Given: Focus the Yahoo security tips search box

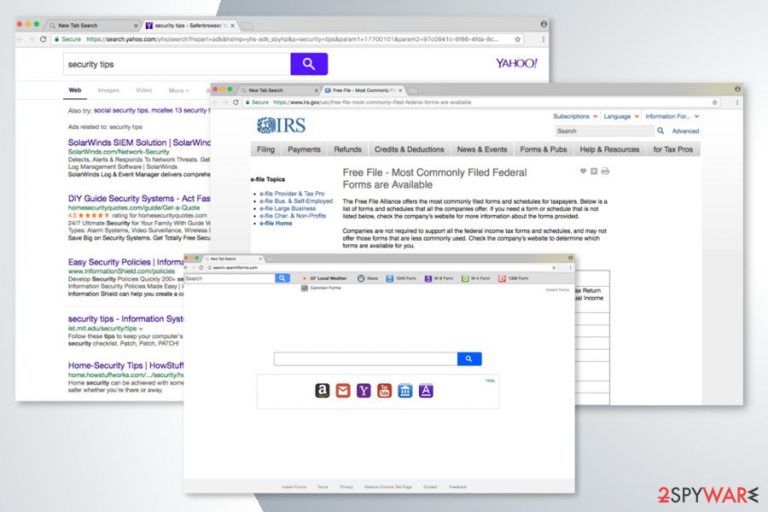Looking at the screenshot, I should point(176,64).
